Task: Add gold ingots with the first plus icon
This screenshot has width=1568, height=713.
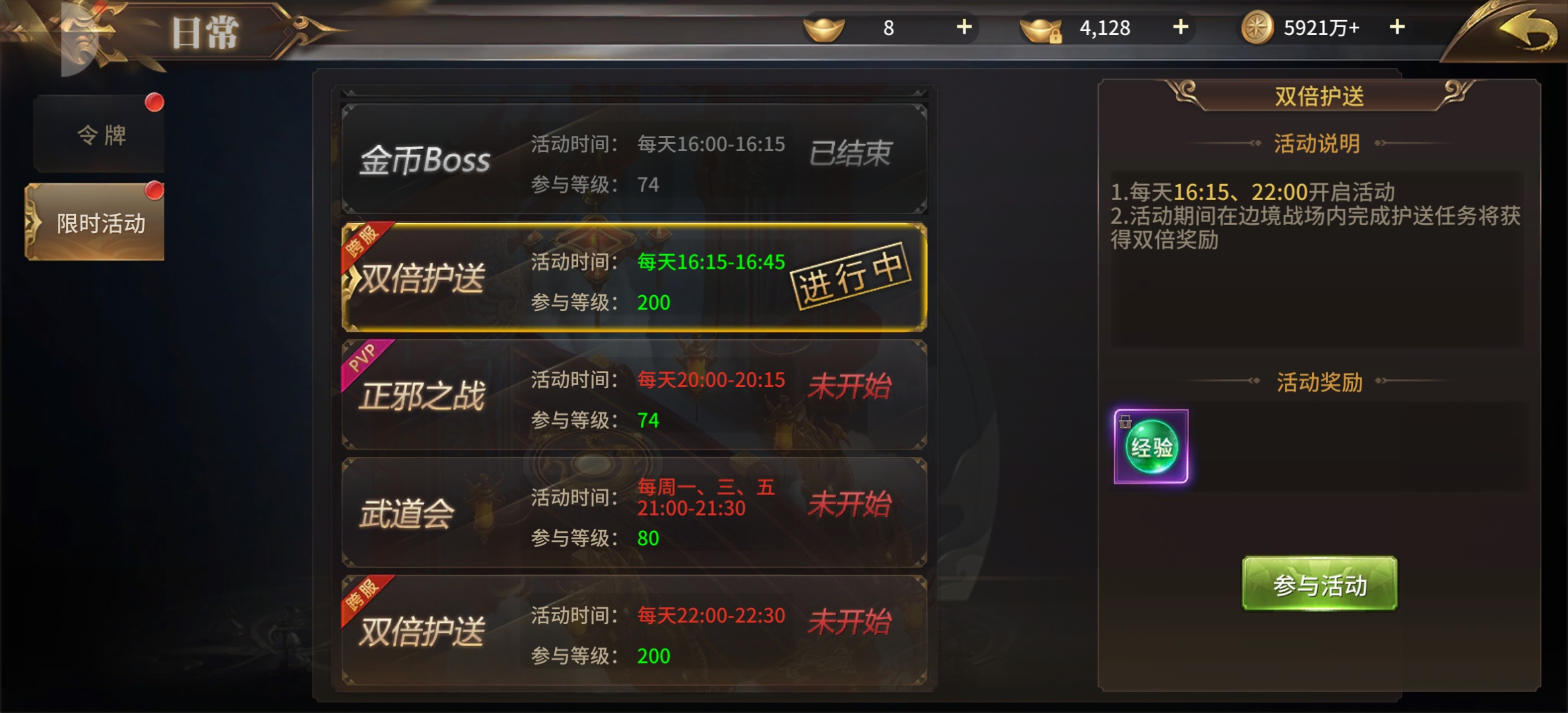Action: pos(964,27)
